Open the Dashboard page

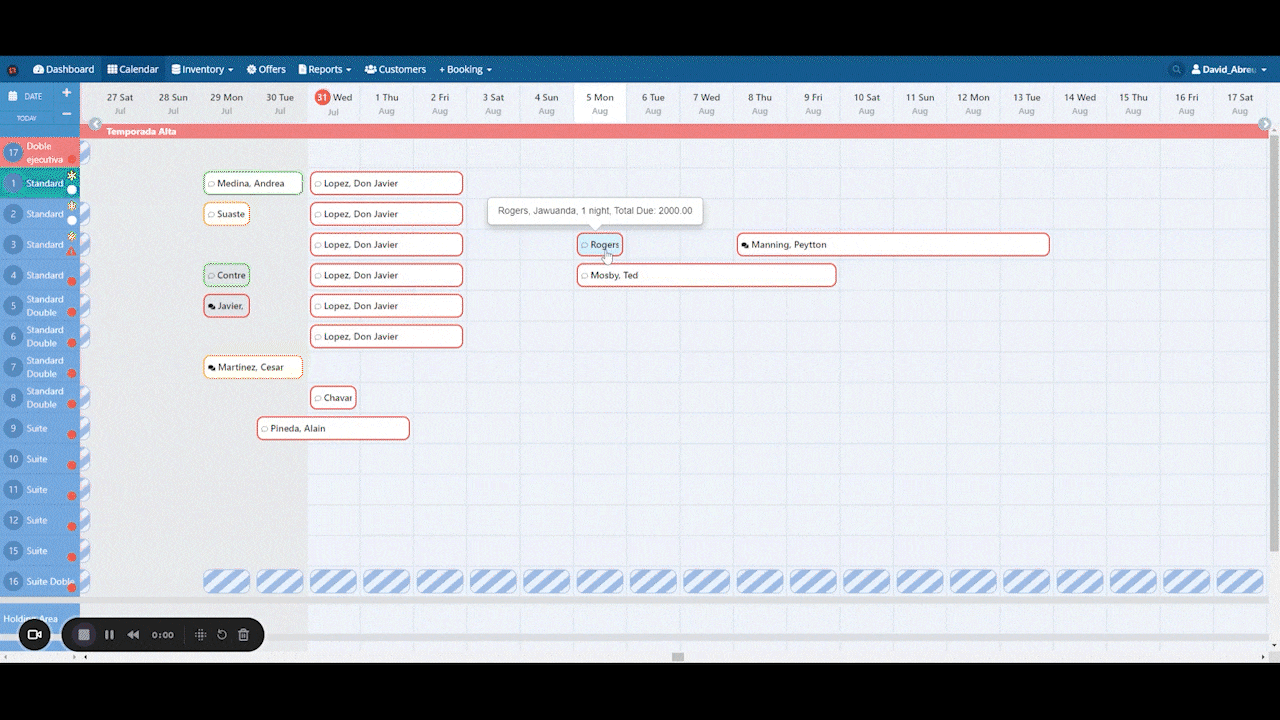(64, 69)
